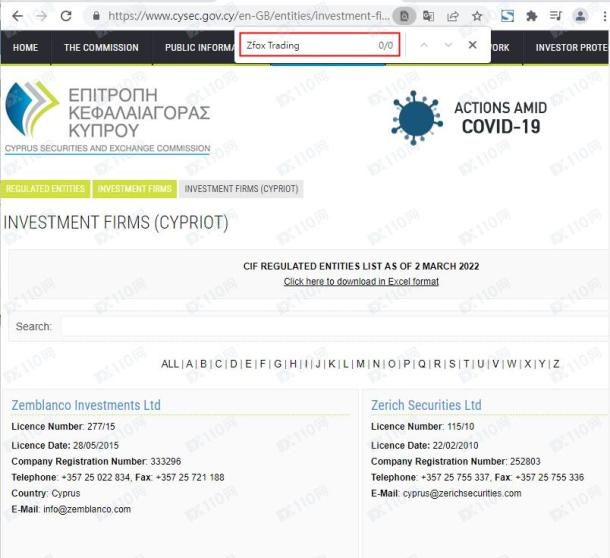Filter firms by letter D
The image size is (610, 558).
234,364
